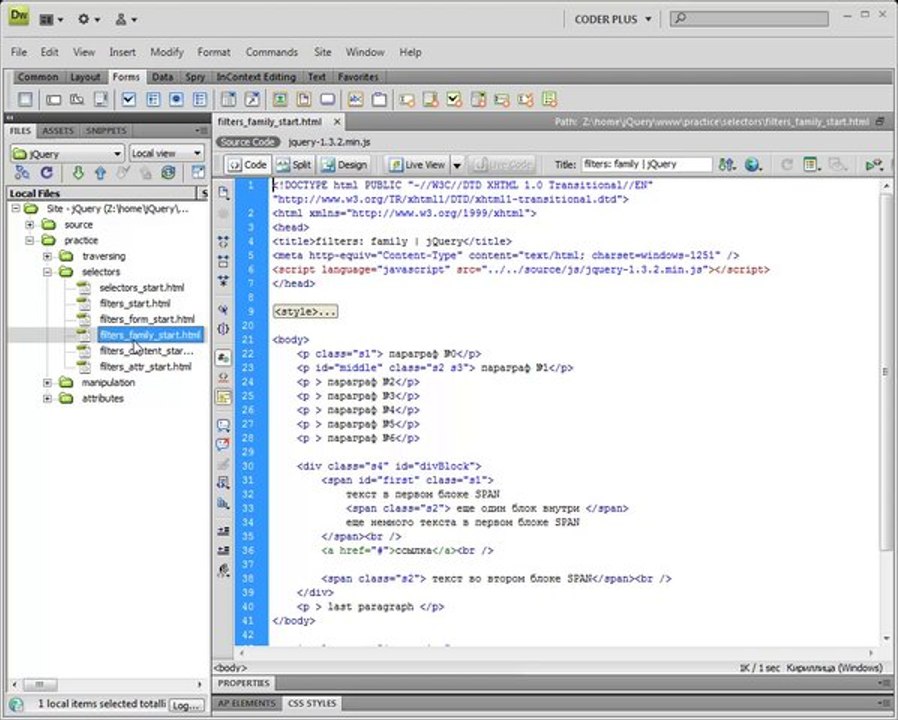Select the <body> tag in tag selector
This screenshot has width=898, height=720.
click(230, 668)
